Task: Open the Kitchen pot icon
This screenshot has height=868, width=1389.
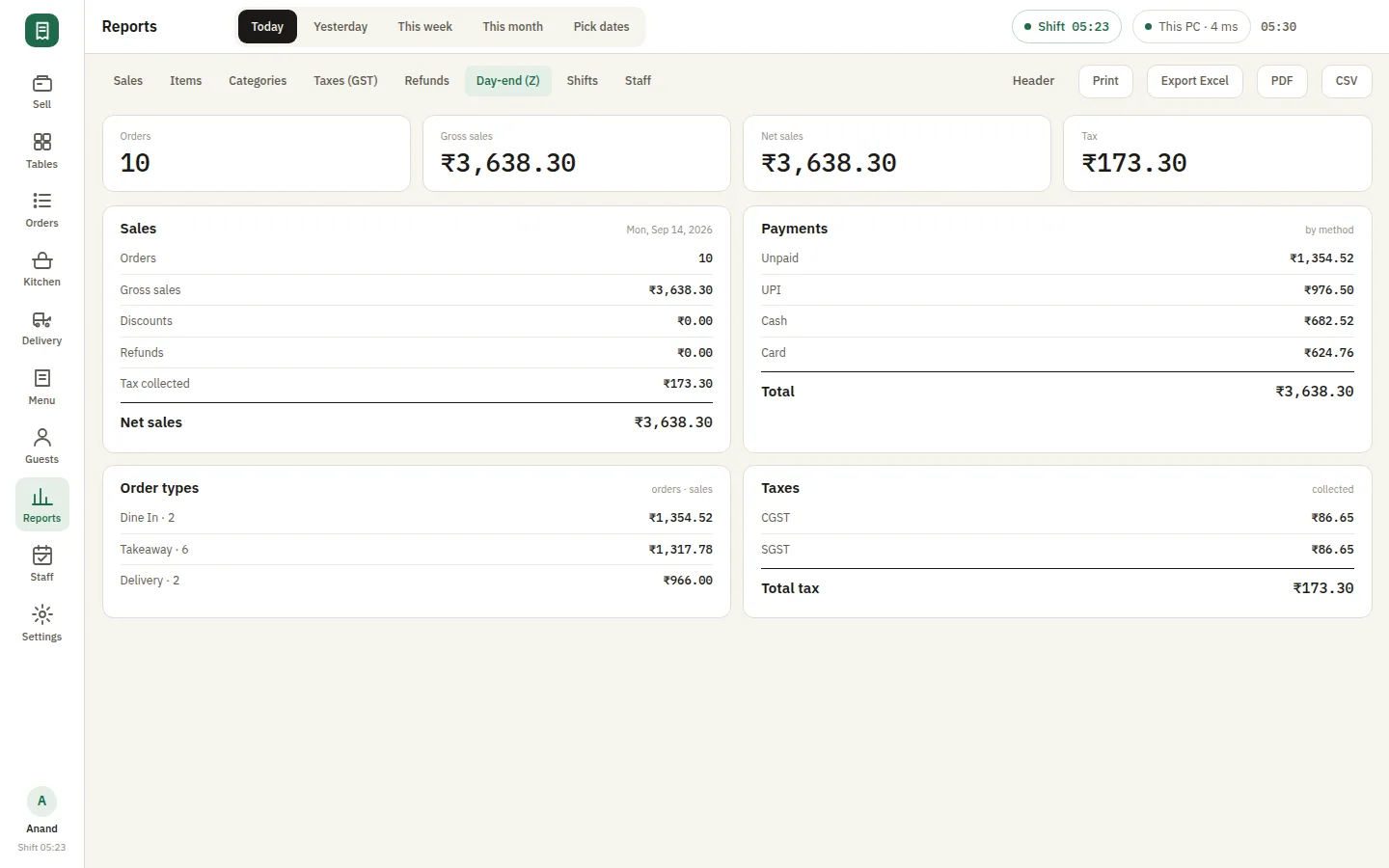Action: 41,260
